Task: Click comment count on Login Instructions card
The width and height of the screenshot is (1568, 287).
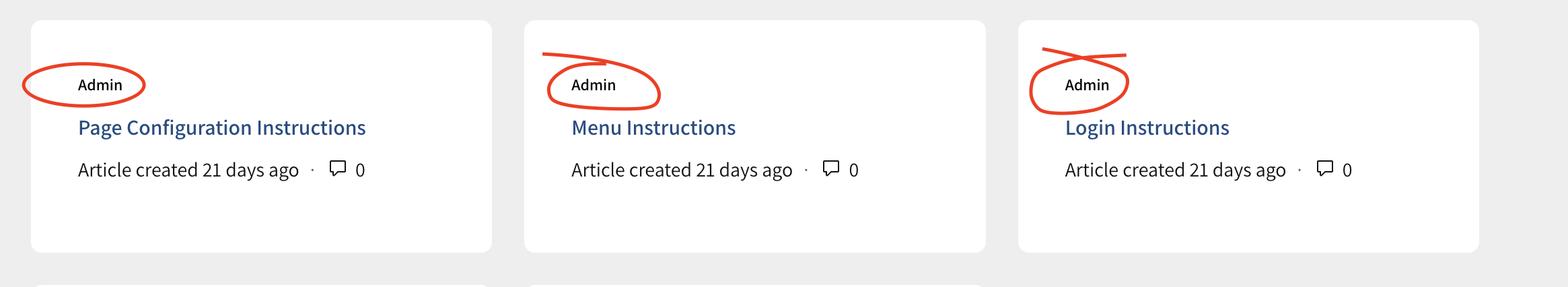Action: pyautogui.click(x=1347, y=170)
